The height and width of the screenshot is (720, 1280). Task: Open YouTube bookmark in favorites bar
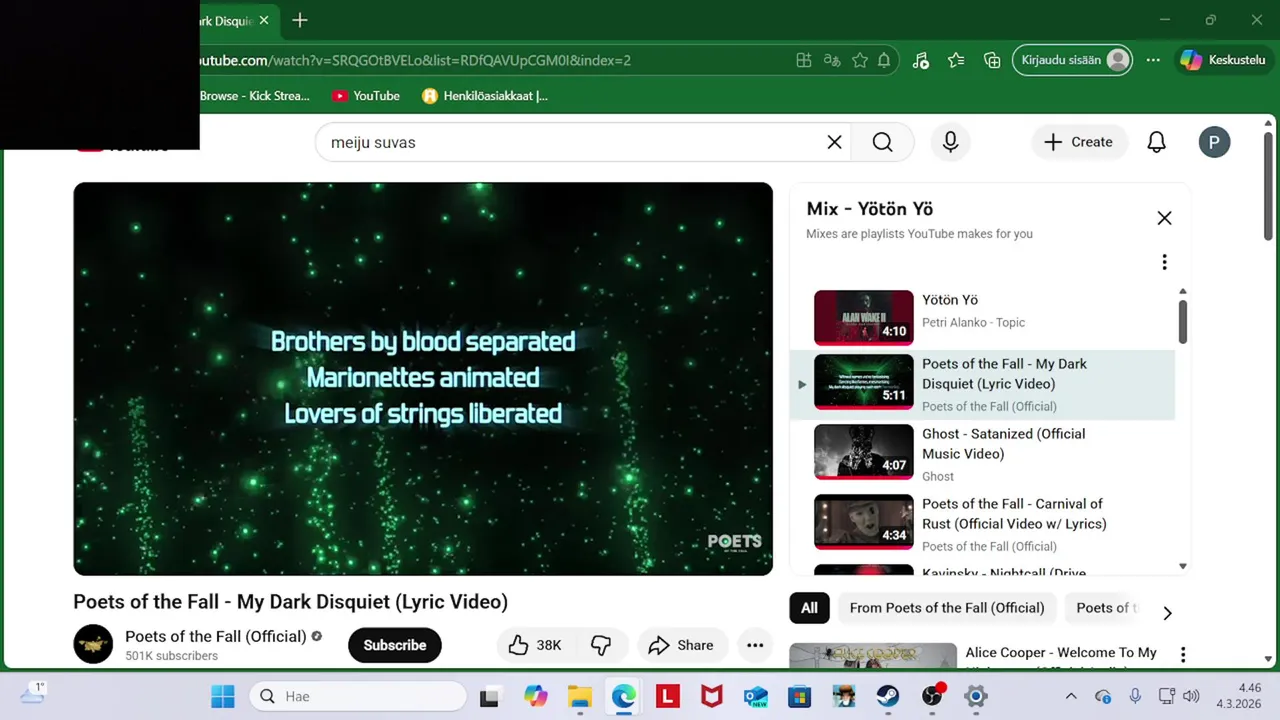[x=366, y=96]
